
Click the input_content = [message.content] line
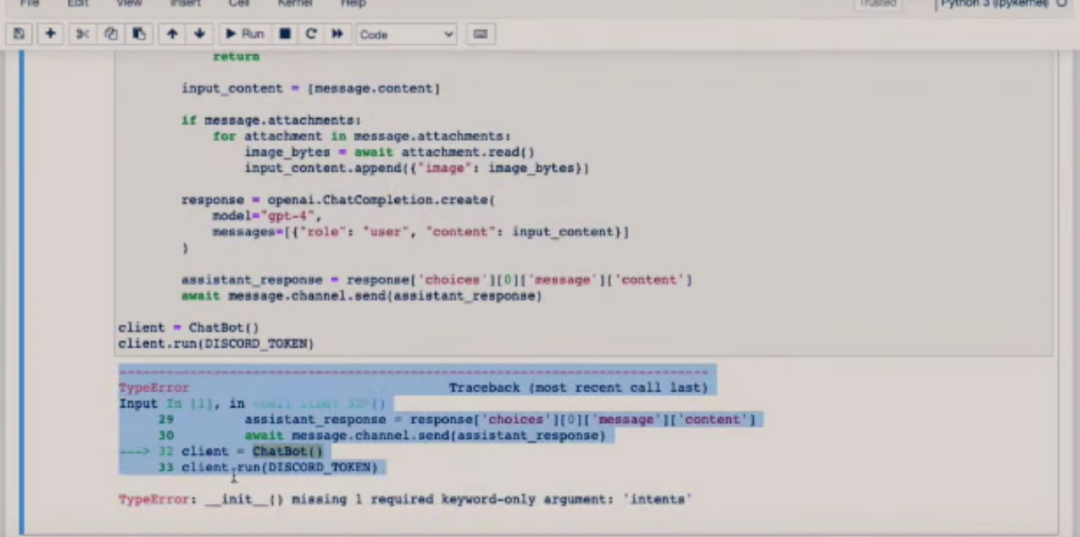(x=311, y=88)
